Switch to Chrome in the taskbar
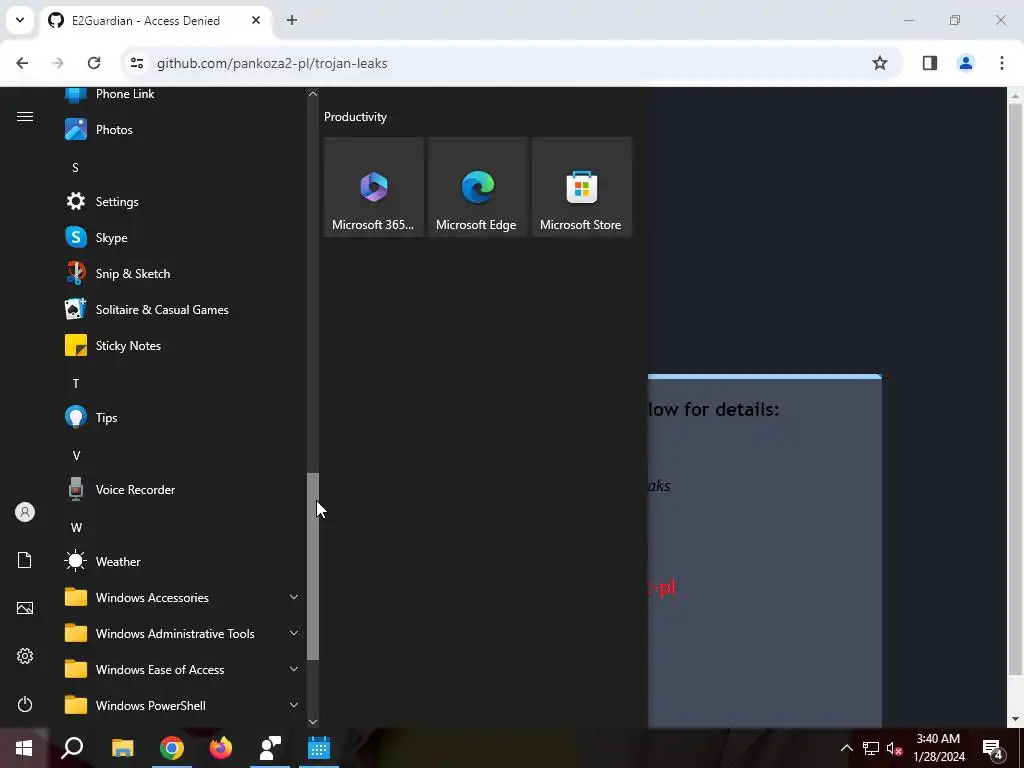The width and height of the screenshot is (1024, 768). point(172,748)
